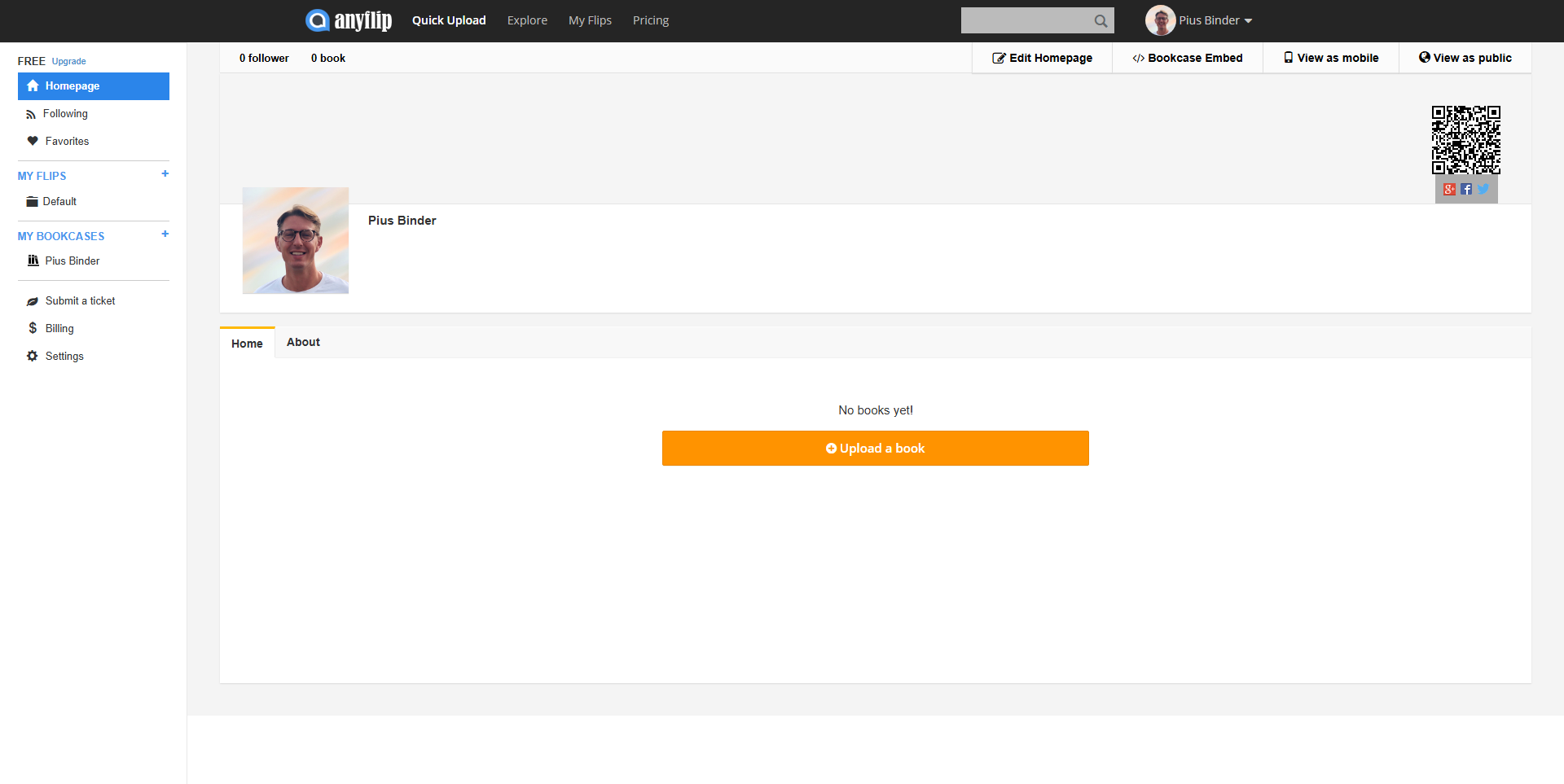Click the AnyFlip logo icon
This screenshot has height=784, width=1564.
317,20
